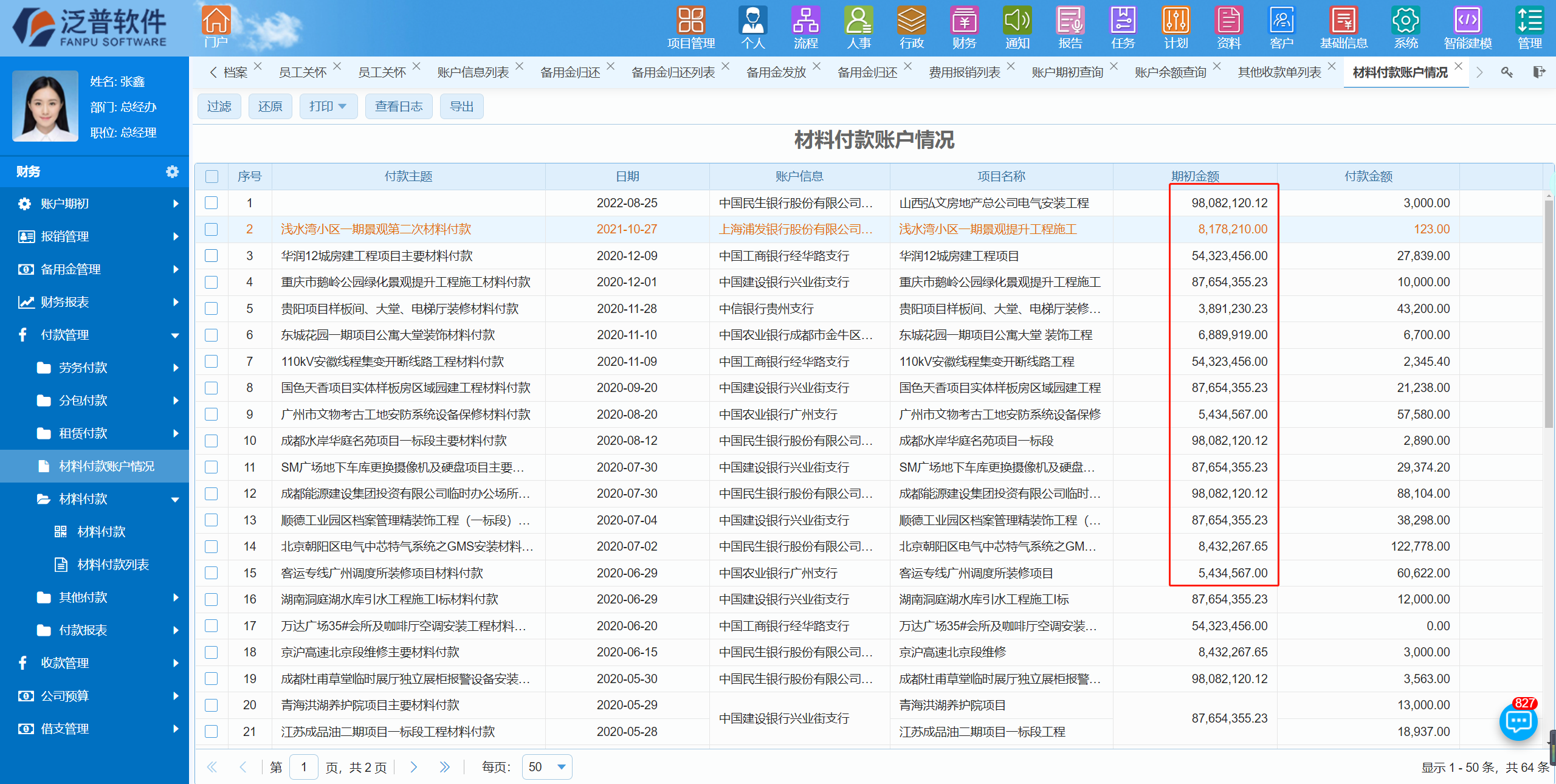Open the 门户 home portal icon

pos(216,27)
